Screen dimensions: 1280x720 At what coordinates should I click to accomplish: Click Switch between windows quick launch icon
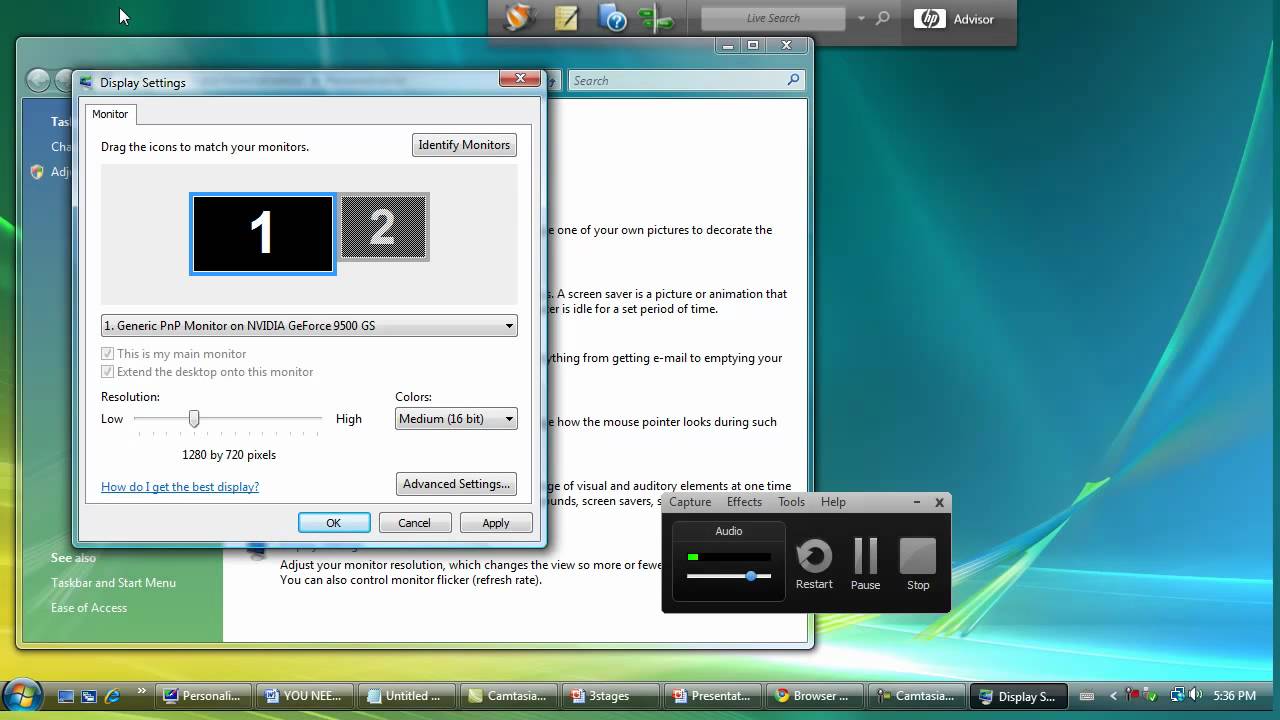click(89, 696)
